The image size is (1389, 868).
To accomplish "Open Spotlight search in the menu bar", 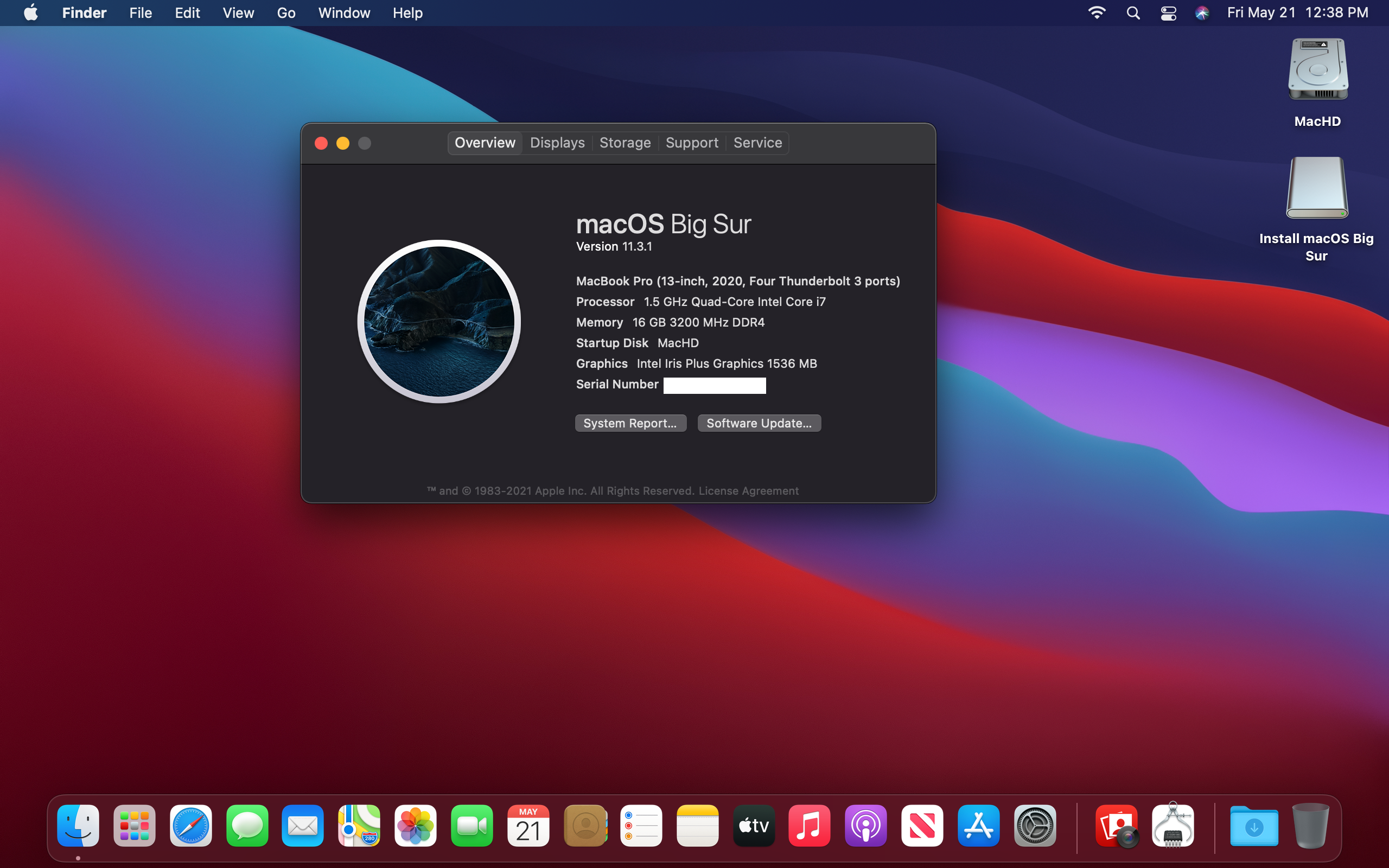I will pyautogui.click(x=1132, y=12).
